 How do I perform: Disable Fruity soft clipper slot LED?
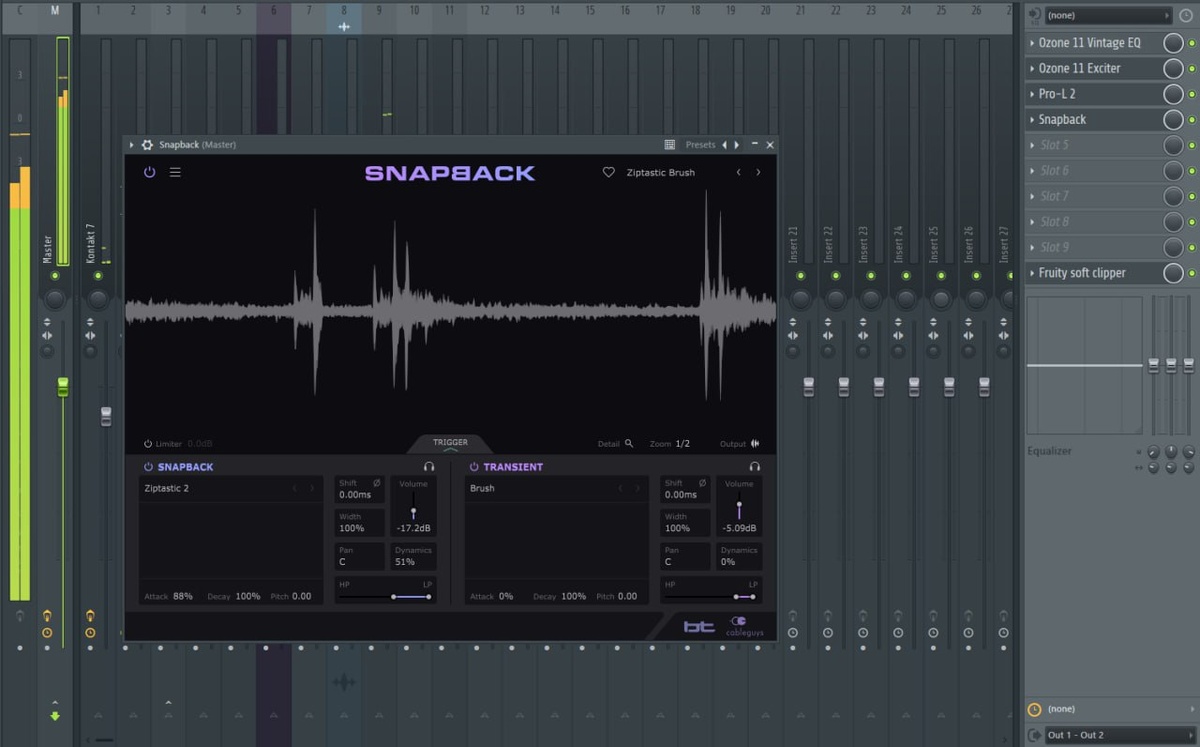pos(1192,273)
